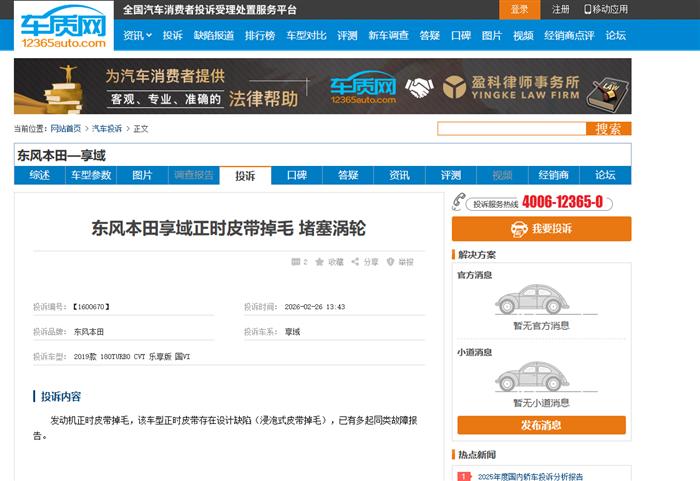This screenshot has height=481, width=700.
Task: Click the 官方消息 car placeholder image
Action: coord(541,299)
